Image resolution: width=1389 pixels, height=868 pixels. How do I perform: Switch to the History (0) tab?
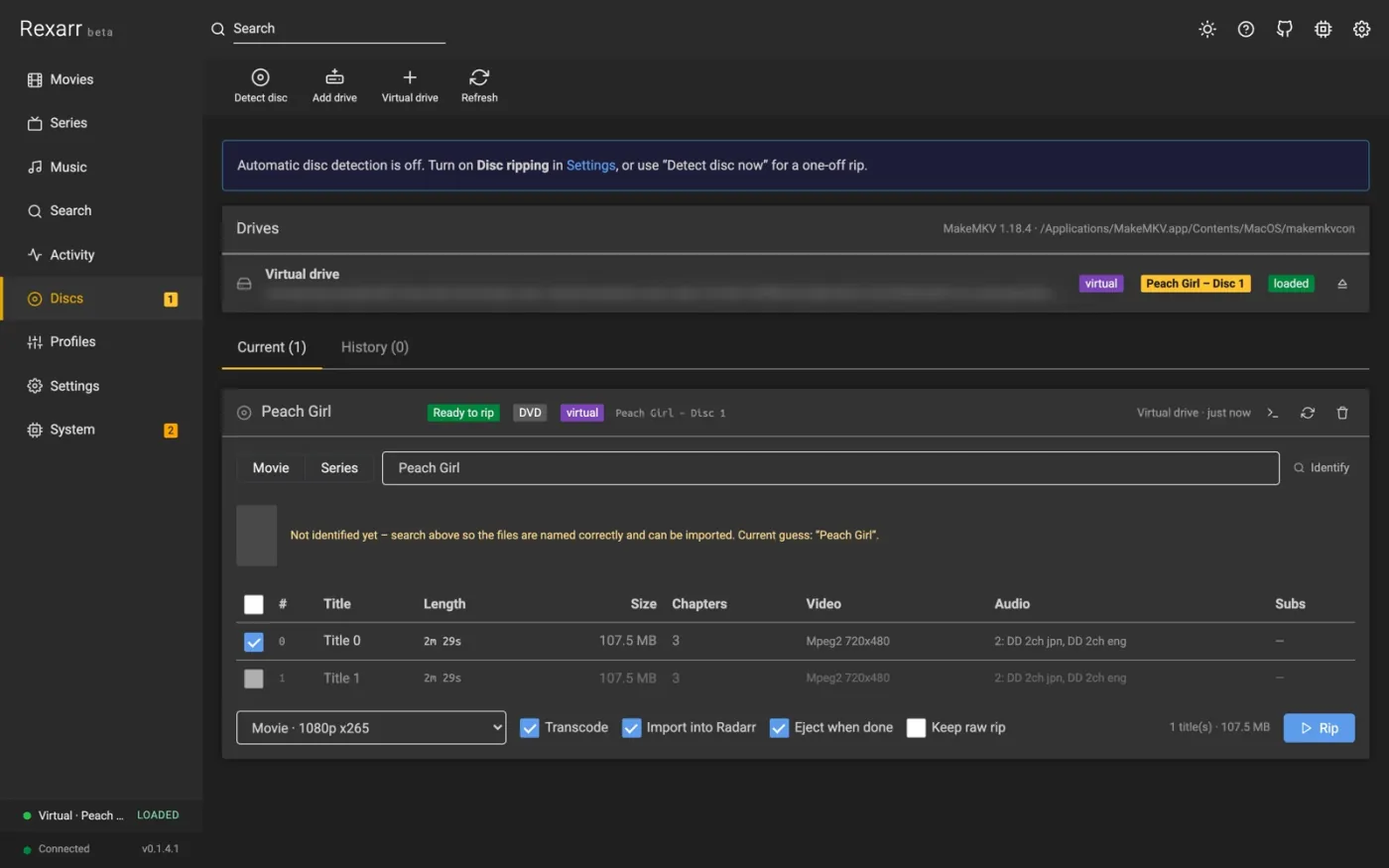(375, 347)
